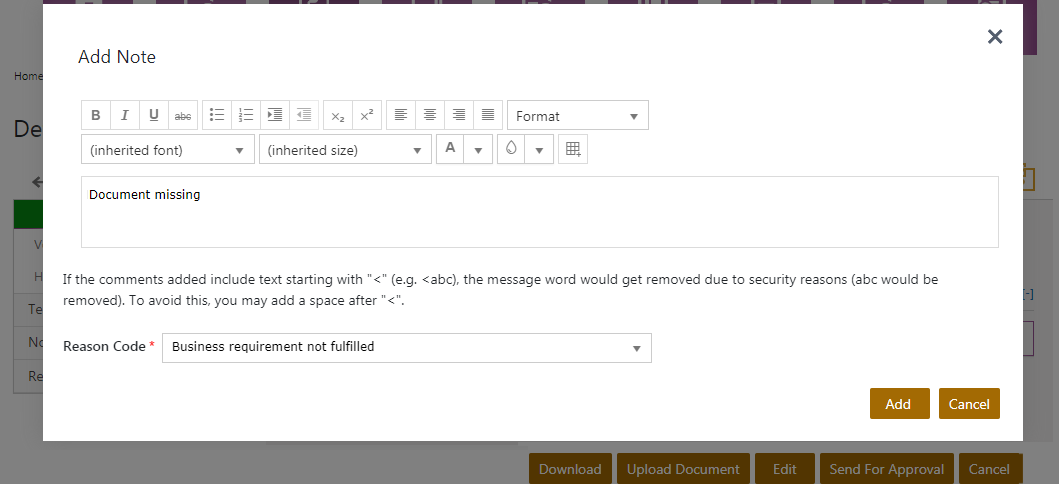Open the insert table tool
The image size is (1059, 484).
click(x=573, y=149)
